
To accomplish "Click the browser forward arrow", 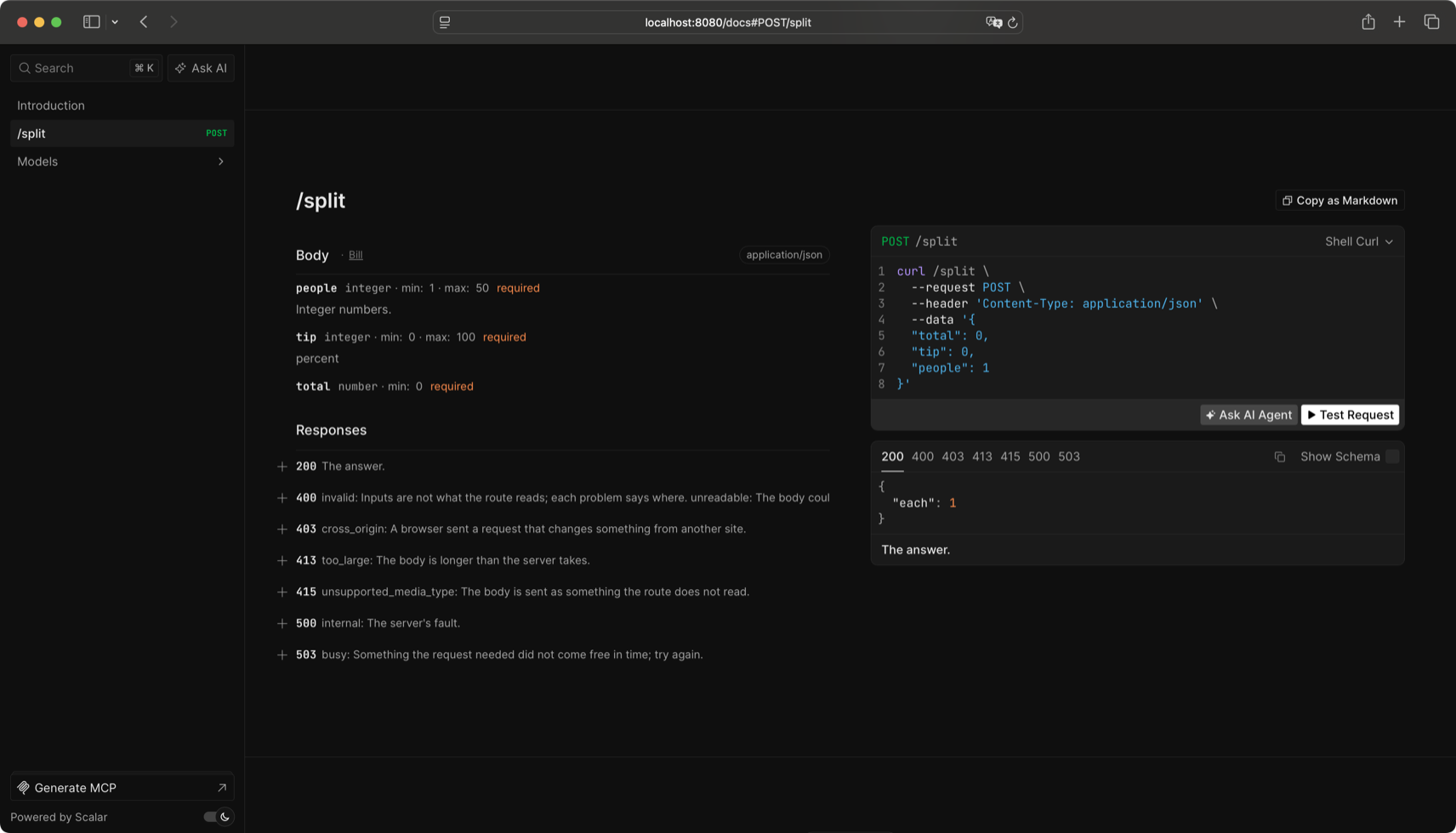I will (173, 22).
